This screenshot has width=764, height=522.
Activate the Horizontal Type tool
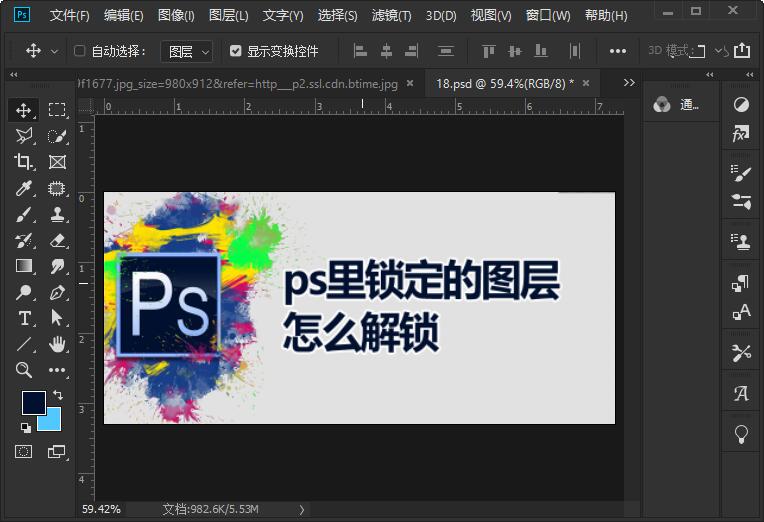[x=23, y=318]
